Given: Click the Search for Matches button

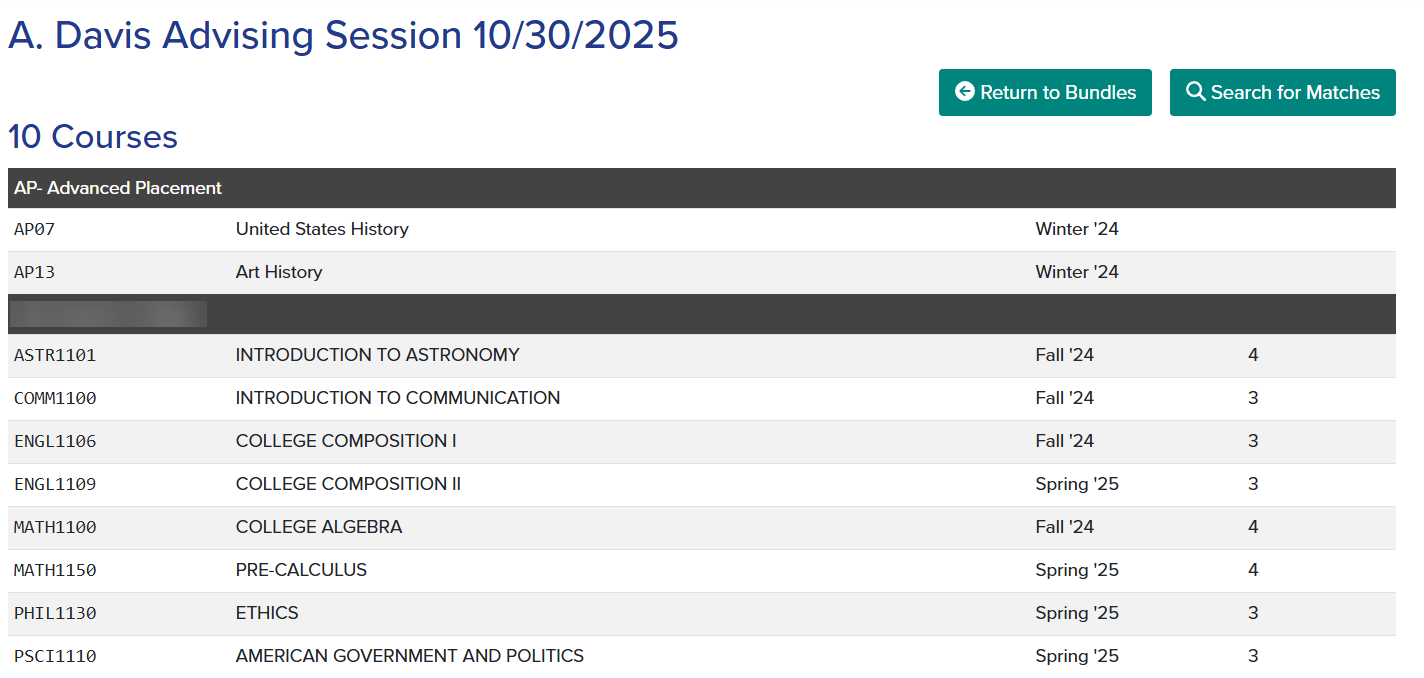Looking at the screenshot, I should (1283, 92).
